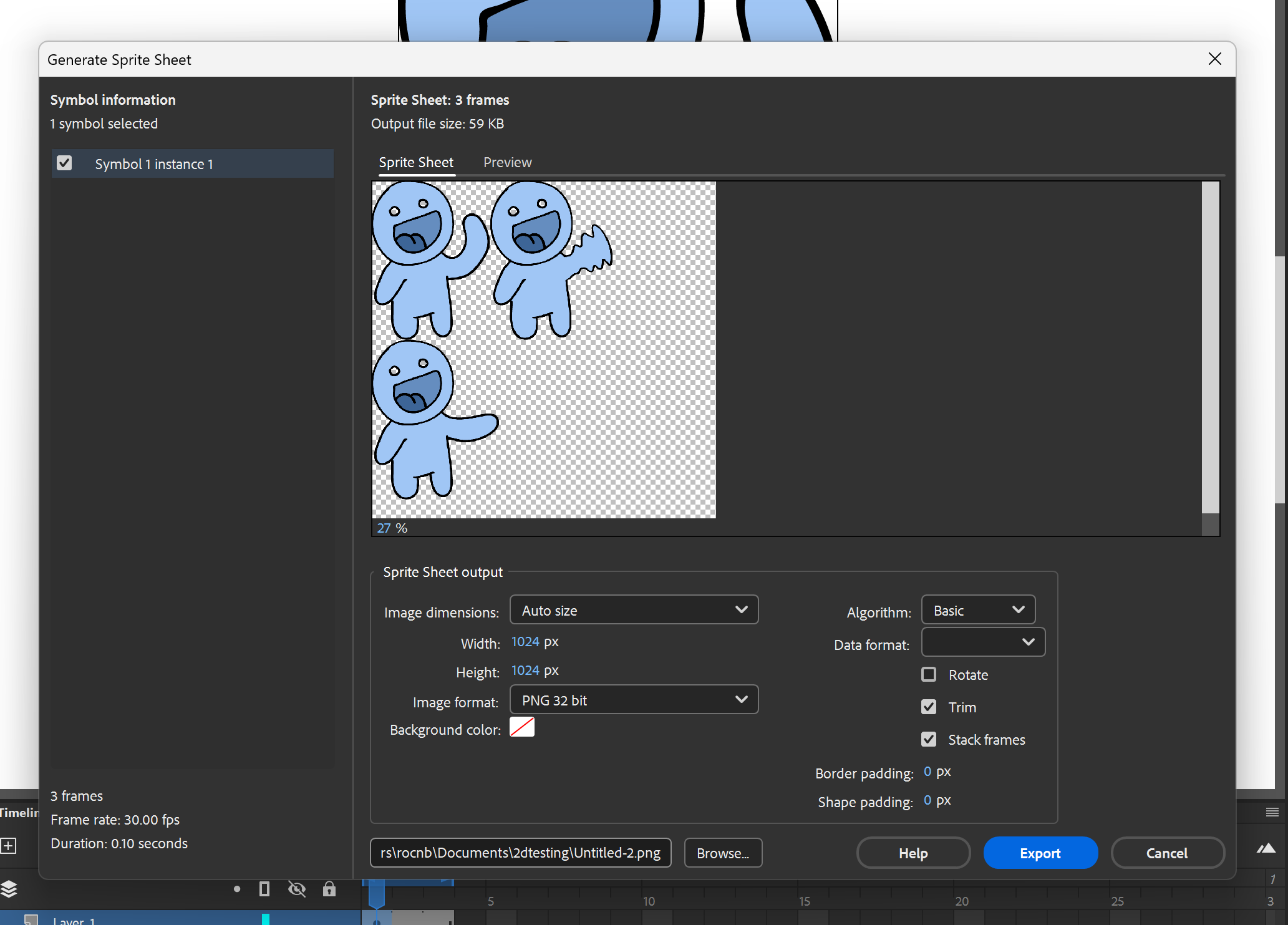Image resolution: width=1288 pixels, height=925 pixels.
Task: Click the lock all layers padlock icon
Action: (x=329, y=889)
